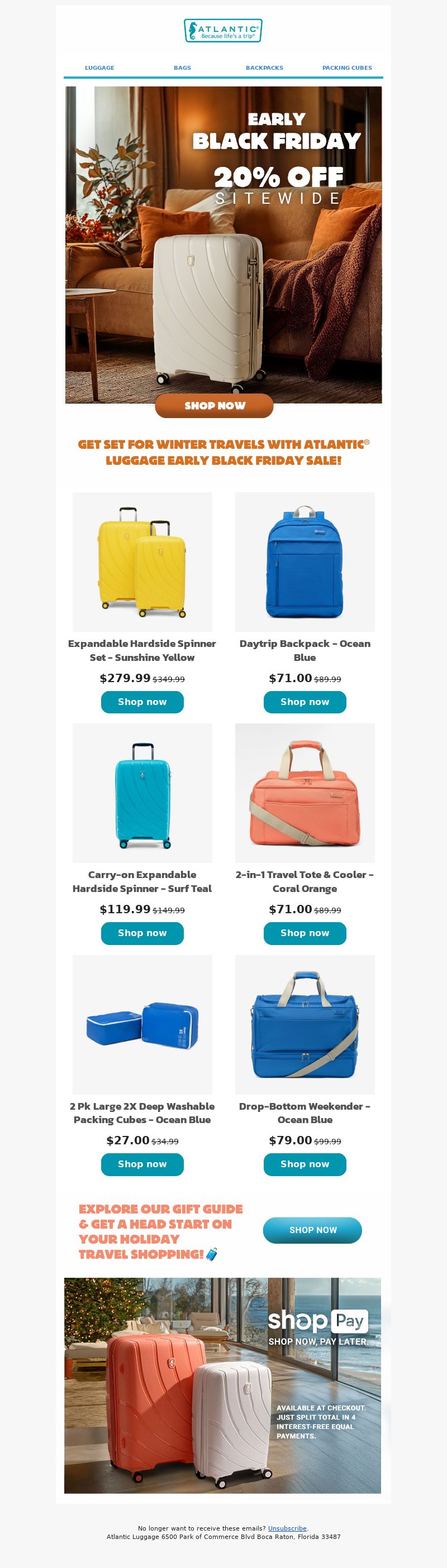Open the Luggage navigation link

[99, 68]
